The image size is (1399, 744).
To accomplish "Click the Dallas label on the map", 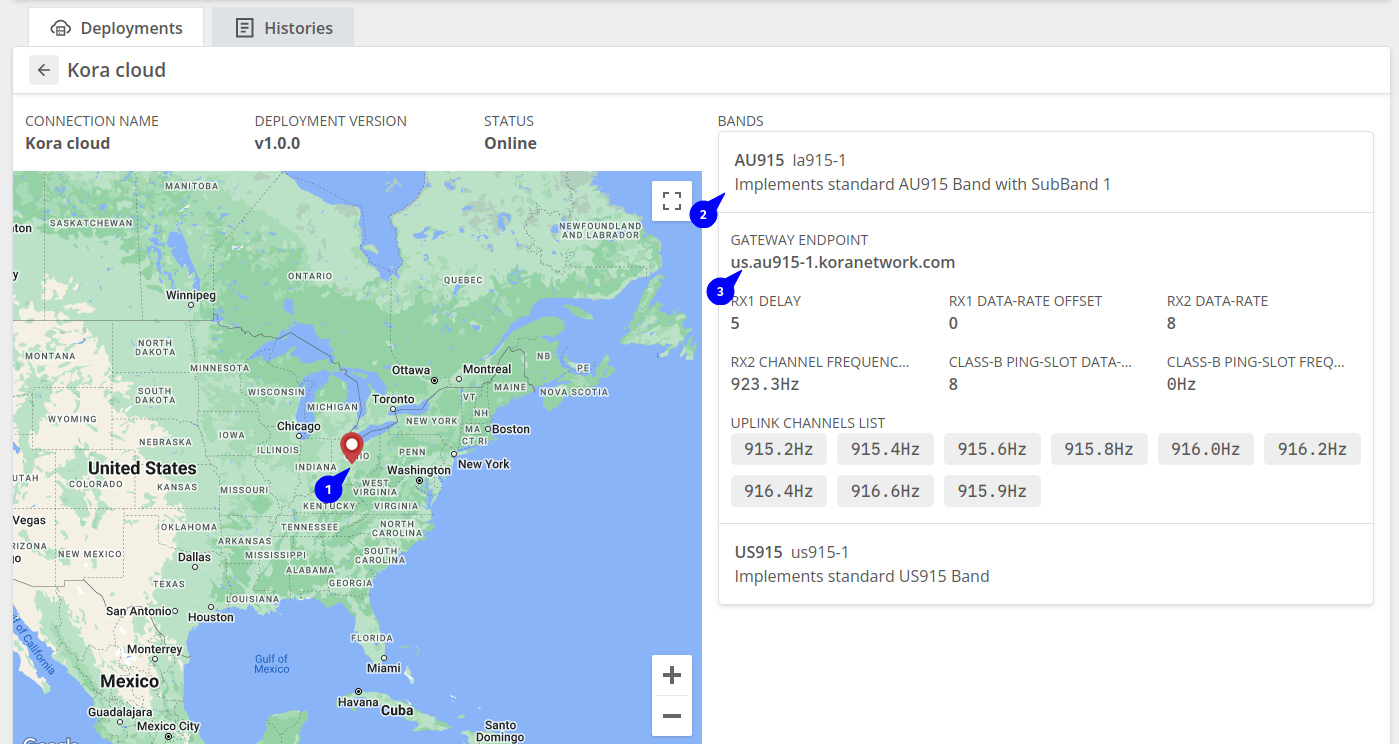I will (x=194, y=558).
